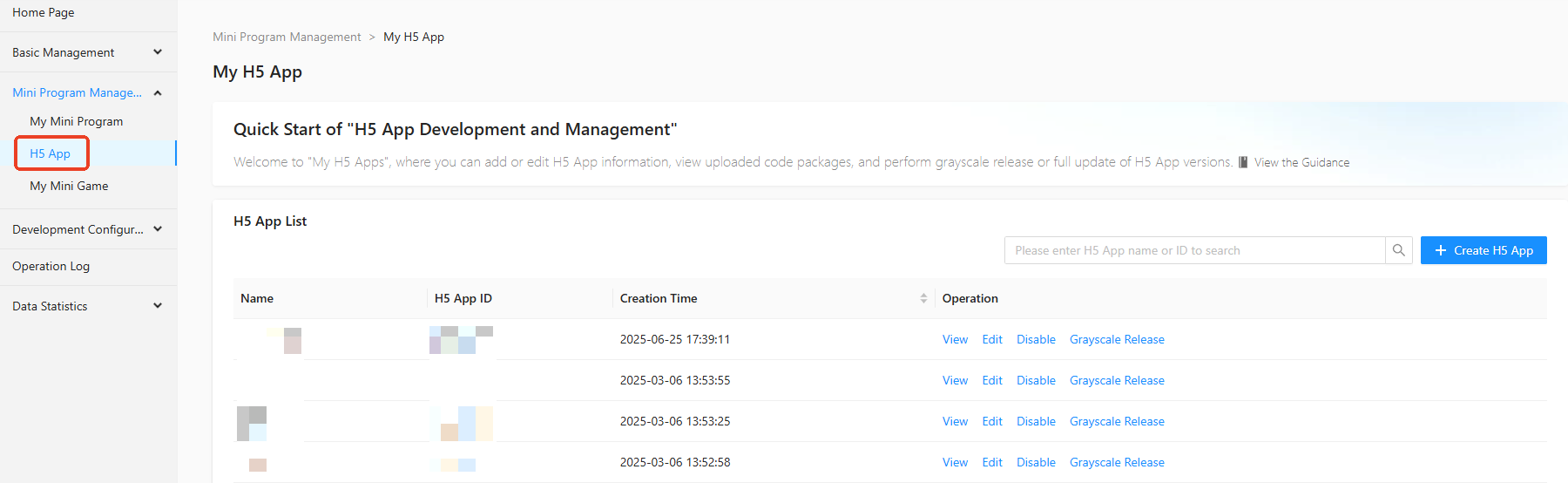Edit the app created 2025-03-06 13:53:55
Viewport: 1568px width, 483px height.
coord(992,380)
